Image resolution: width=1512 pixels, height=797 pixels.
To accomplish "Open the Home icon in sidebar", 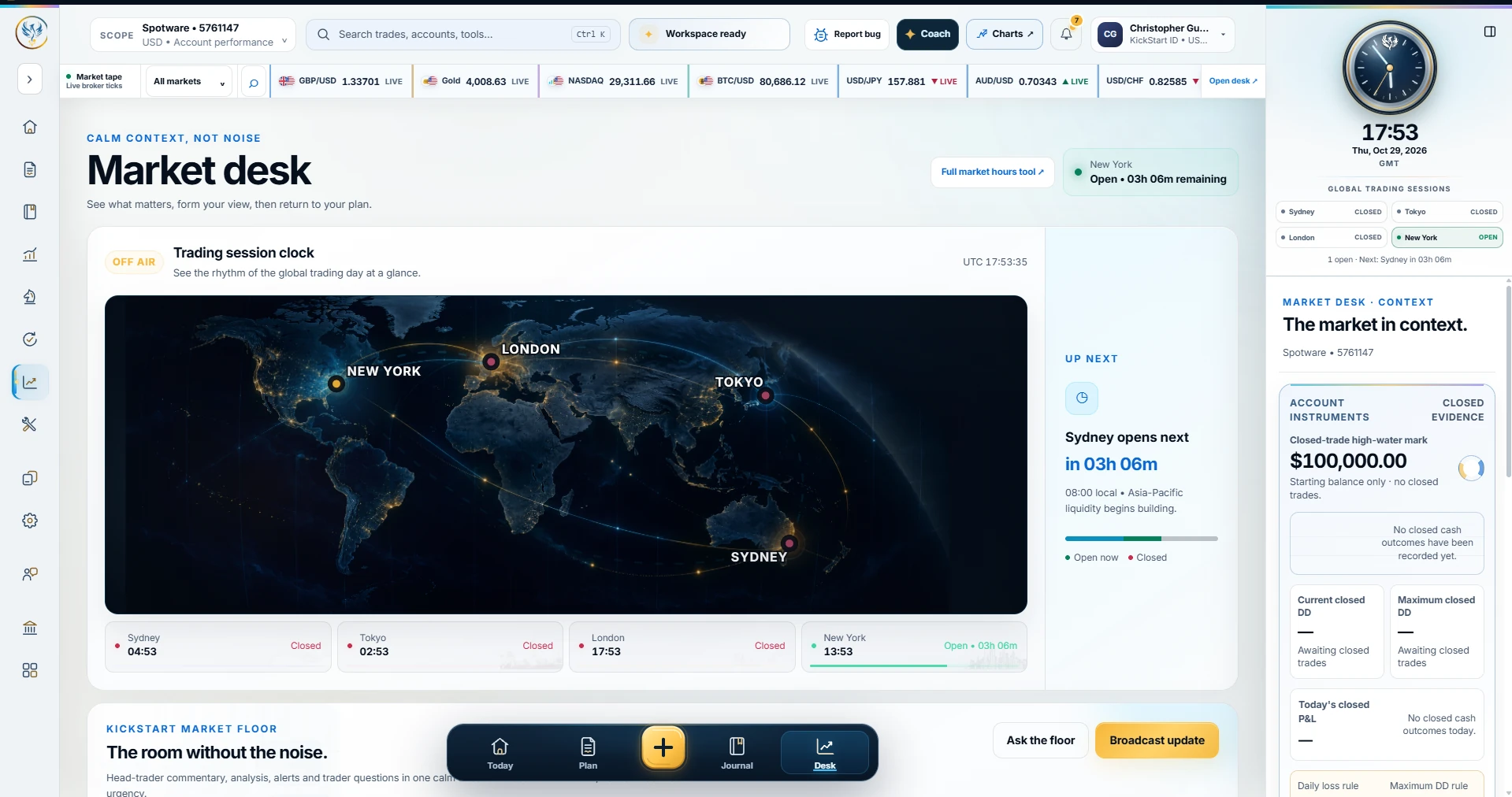I will pyautogui.click(x=30, y=127).
